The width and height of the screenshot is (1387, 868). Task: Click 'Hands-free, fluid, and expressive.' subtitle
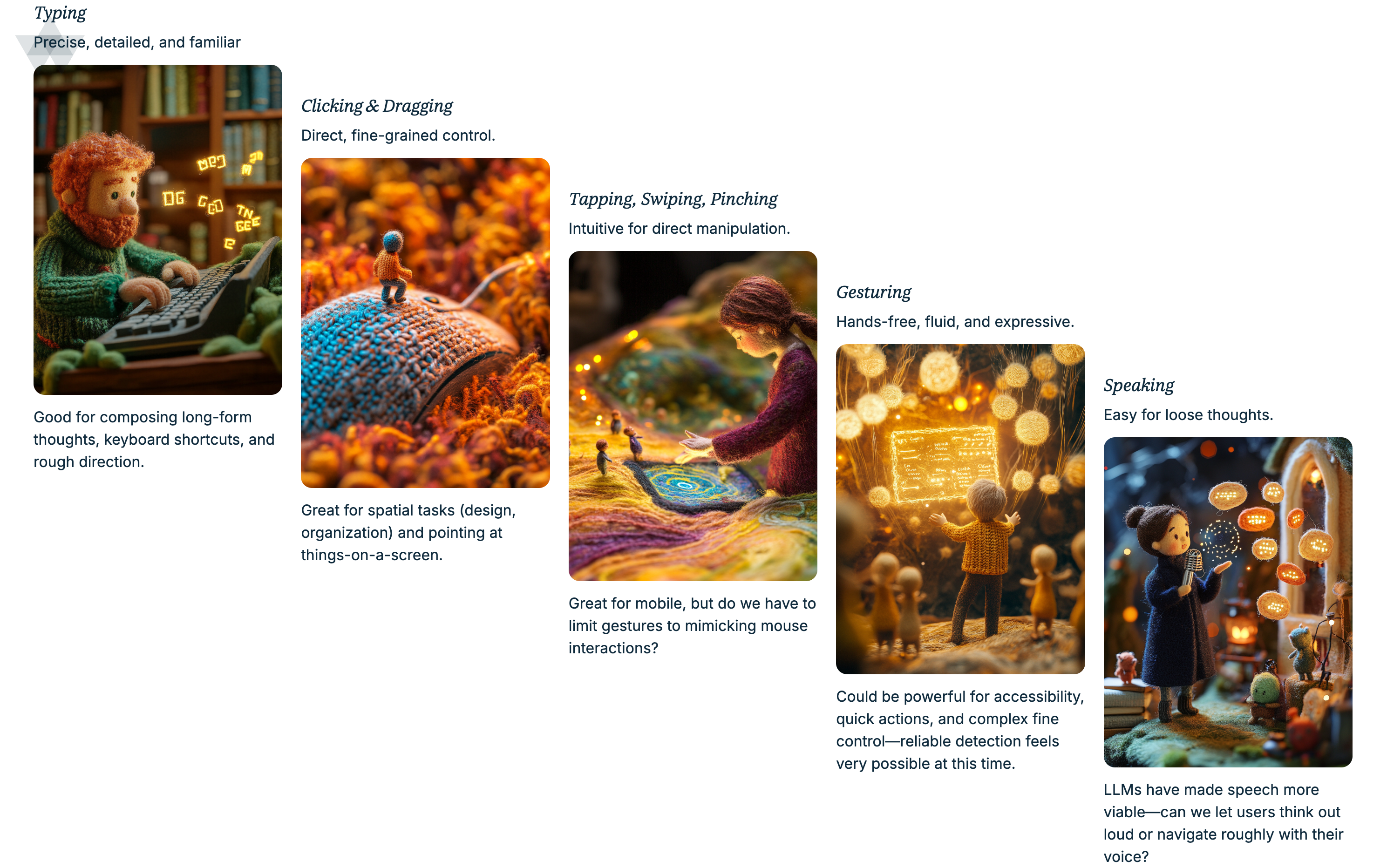pos(955,321)
